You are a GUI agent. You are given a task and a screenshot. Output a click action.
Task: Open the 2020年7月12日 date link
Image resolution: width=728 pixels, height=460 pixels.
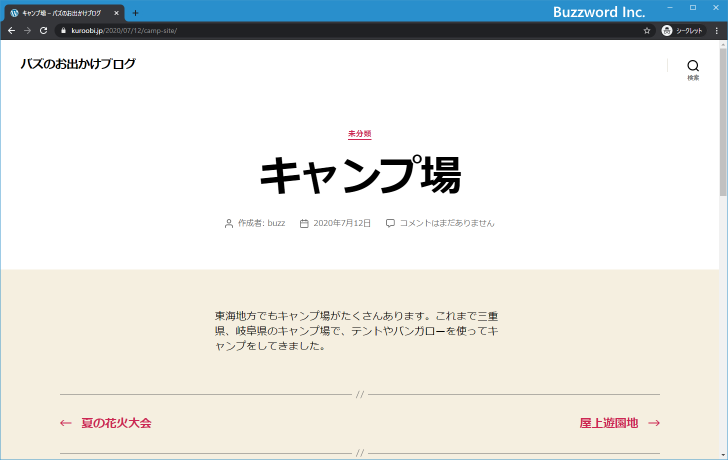342,223
